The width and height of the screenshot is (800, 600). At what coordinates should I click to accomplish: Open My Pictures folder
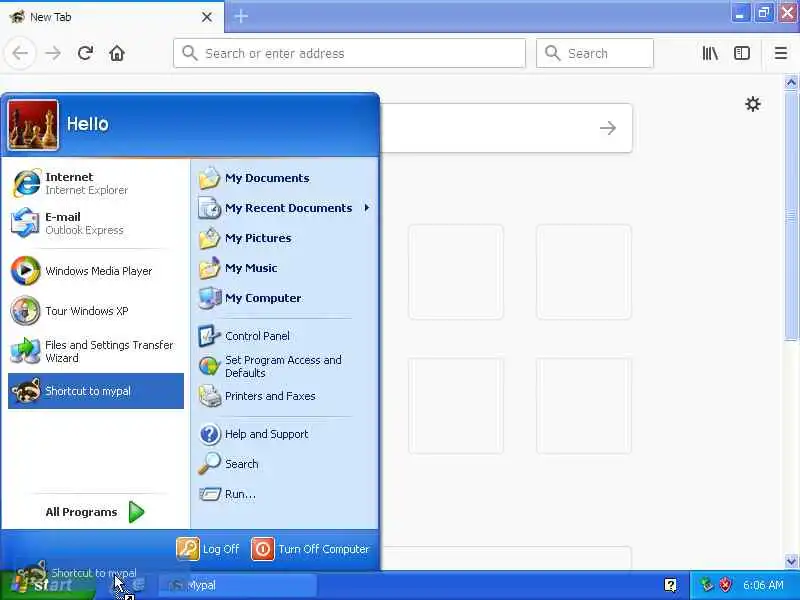point(285,238)
